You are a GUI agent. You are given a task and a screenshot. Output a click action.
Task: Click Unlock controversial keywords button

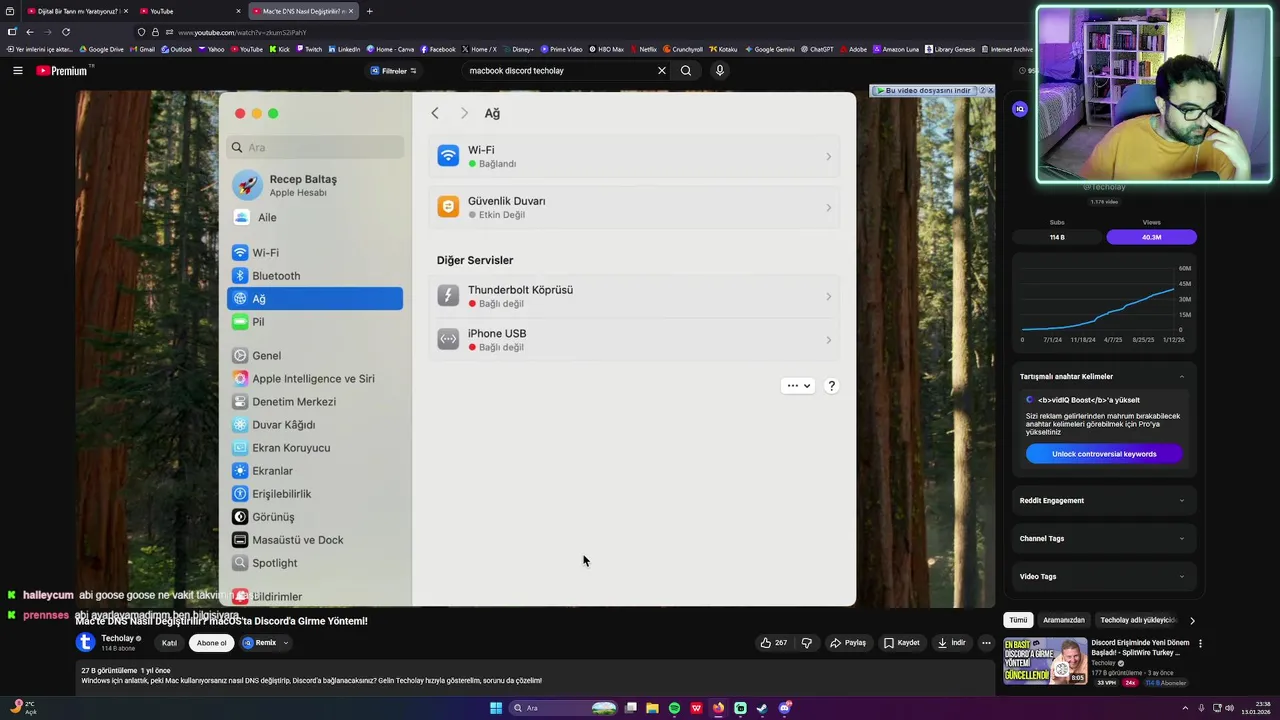[x=1104, y=454]
